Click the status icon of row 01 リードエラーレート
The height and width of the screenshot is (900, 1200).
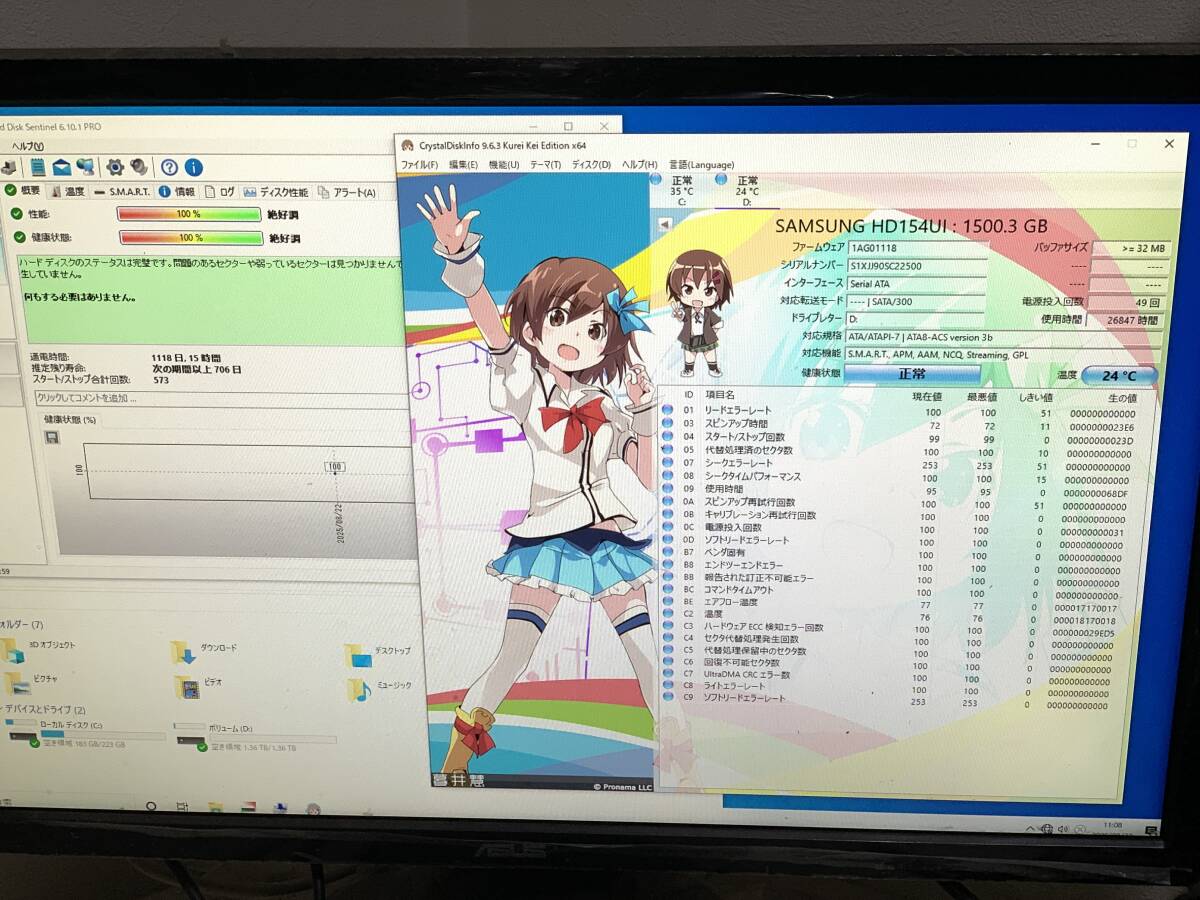(x=667, y=410)
